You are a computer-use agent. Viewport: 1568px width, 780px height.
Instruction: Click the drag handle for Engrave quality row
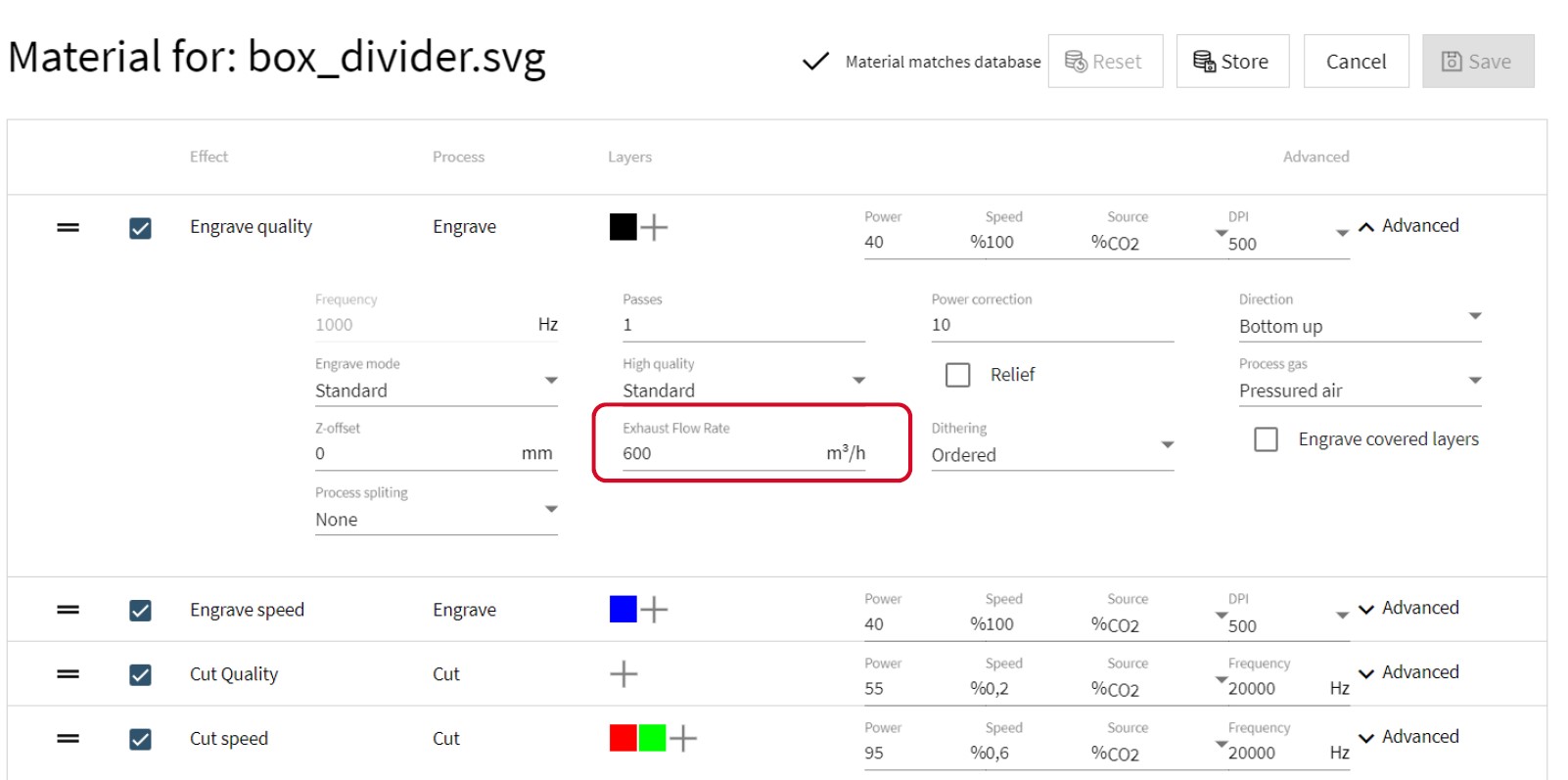coord(68,227)
